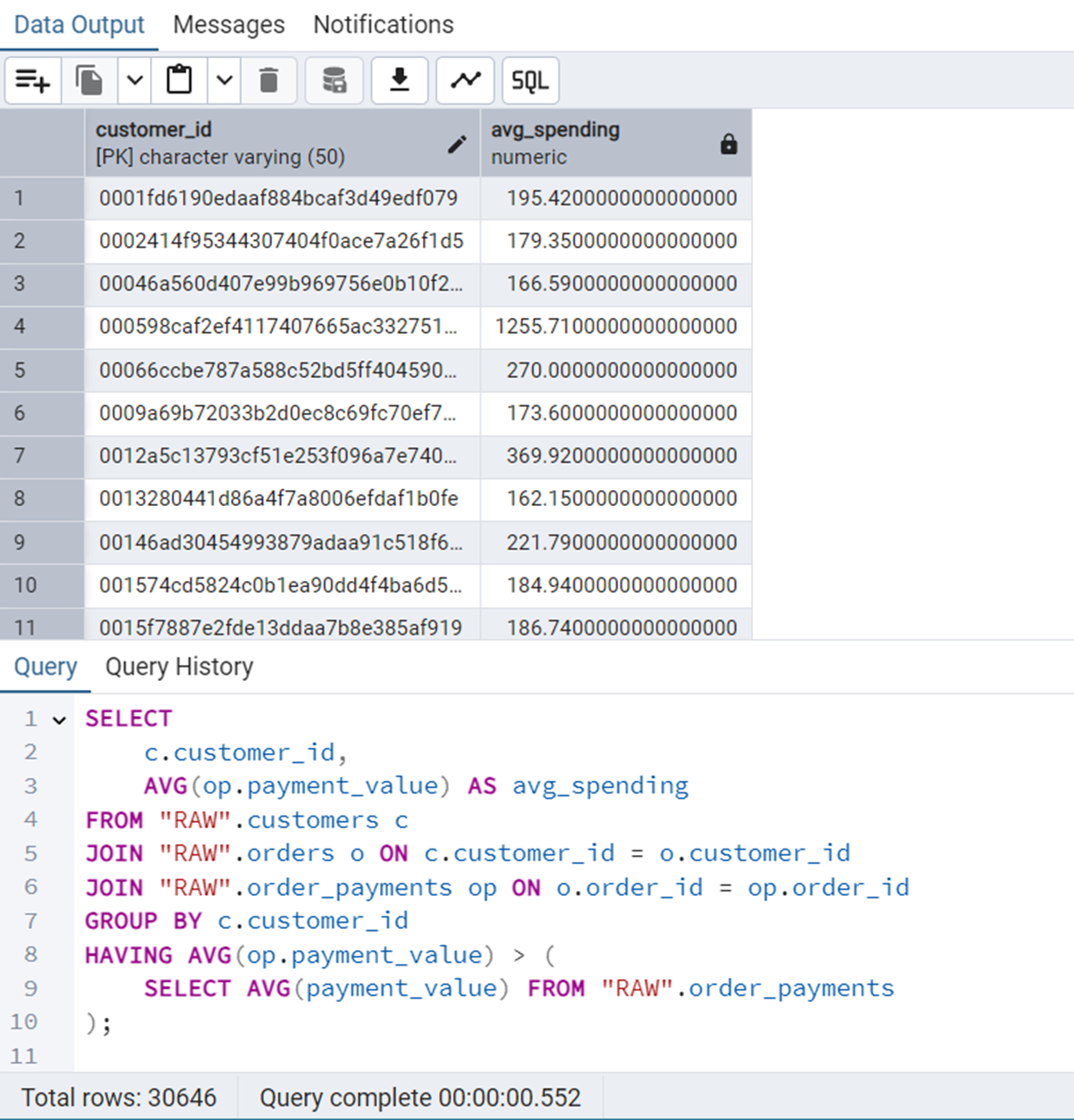Image resolution: width=1074 pixels, height=1120 pixels.
Task: Collapse the SELECT statement code fold
Action: [x=60, y=720]
